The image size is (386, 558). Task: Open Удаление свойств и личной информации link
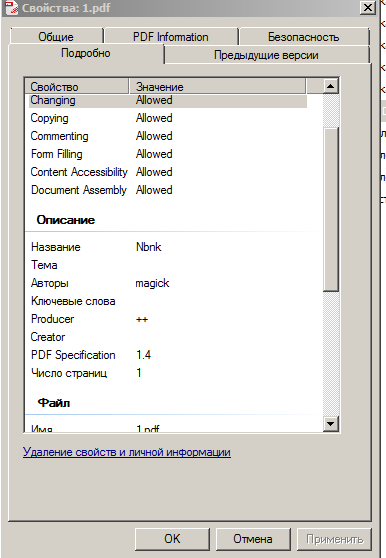[127, 452]
